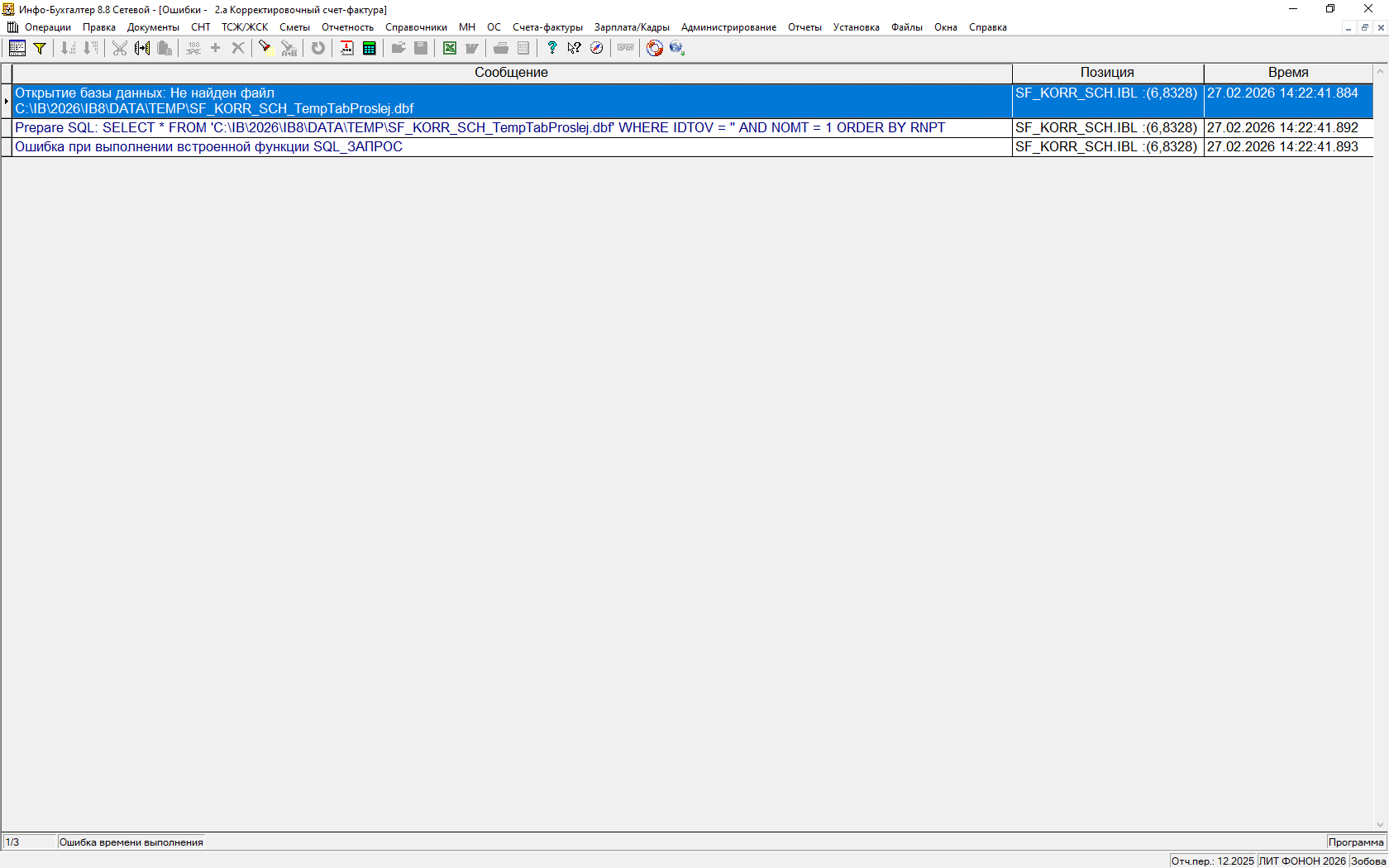Open the calendar toolbar icon

(347, 48)
